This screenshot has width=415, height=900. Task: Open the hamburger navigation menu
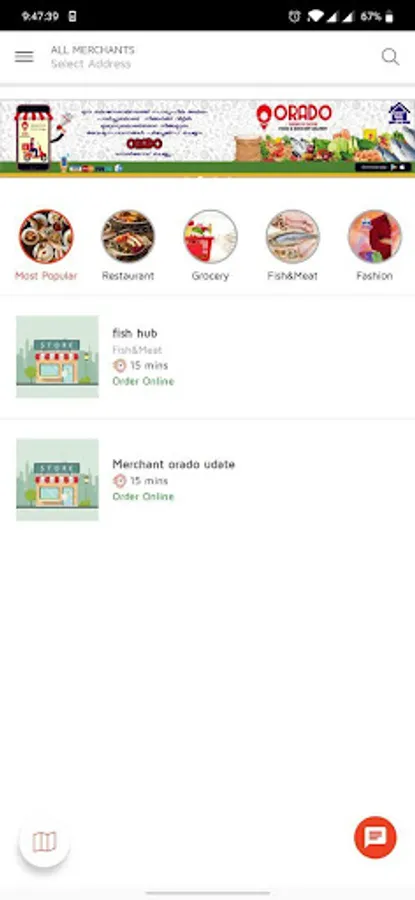pos(24,57)
